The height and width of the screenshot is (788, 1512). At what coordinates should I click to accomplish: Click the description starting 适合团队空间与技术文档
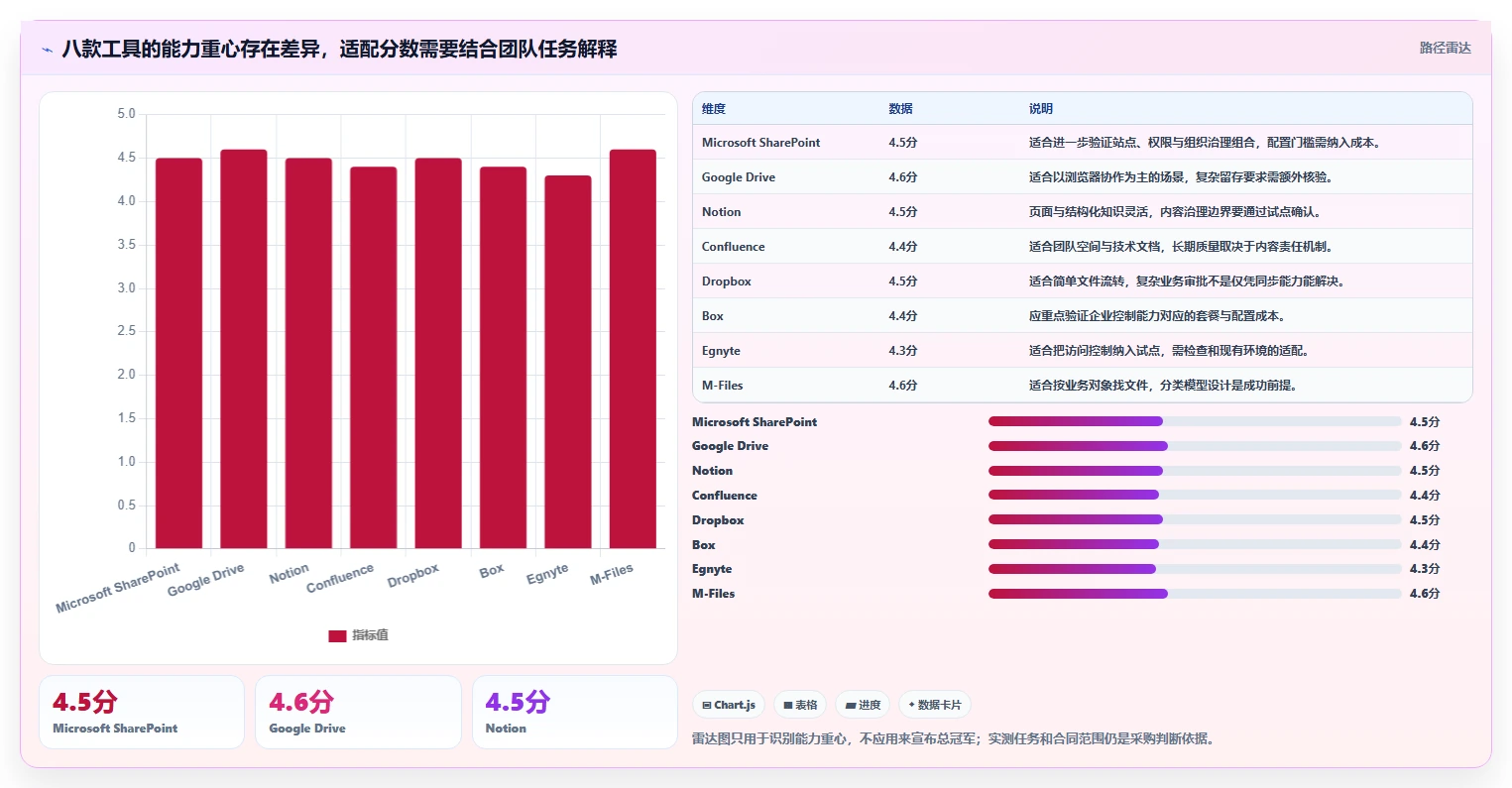pos(1181,247)
